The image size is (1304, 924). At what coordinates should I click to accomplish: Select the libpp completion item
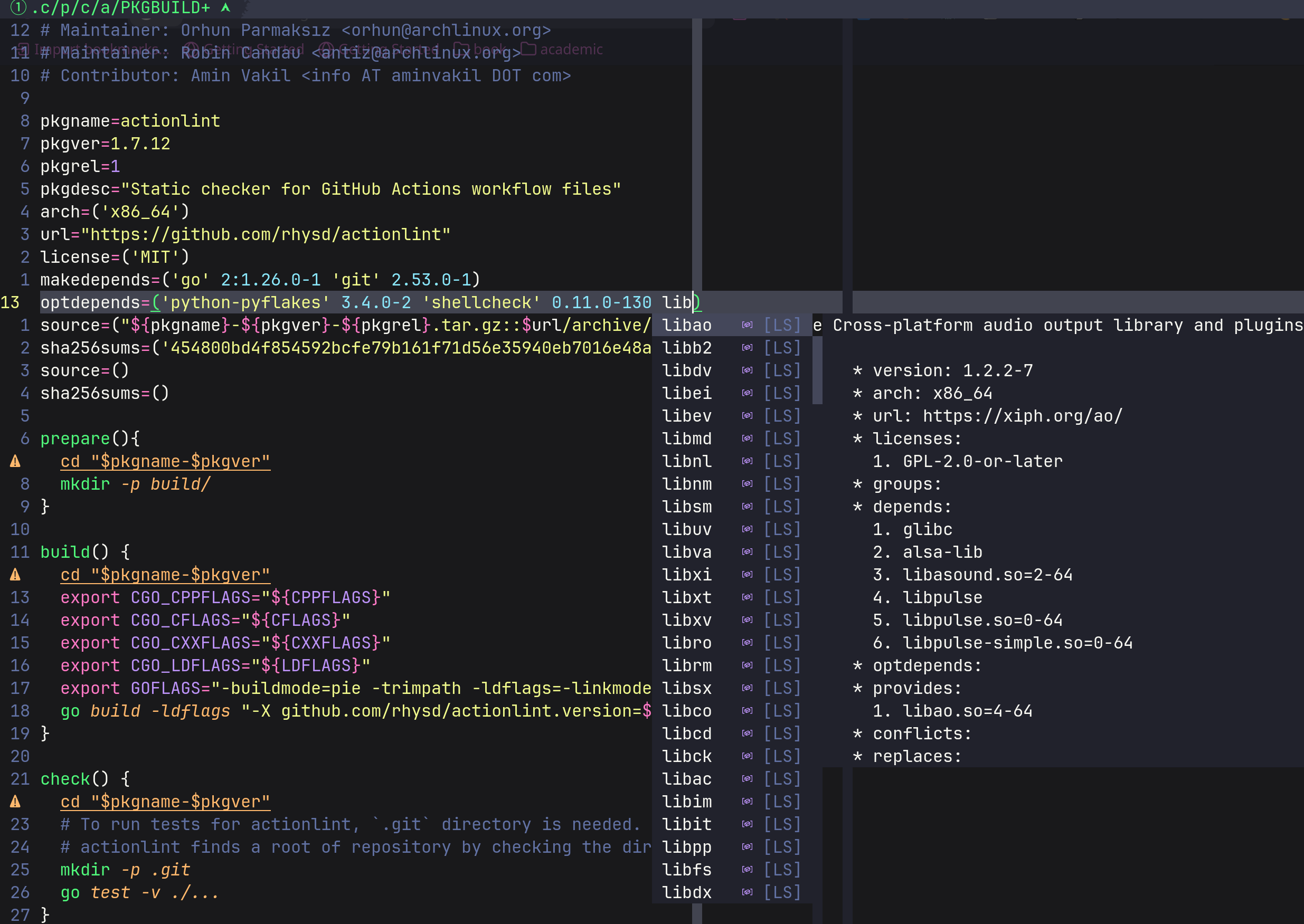[731, 846]
